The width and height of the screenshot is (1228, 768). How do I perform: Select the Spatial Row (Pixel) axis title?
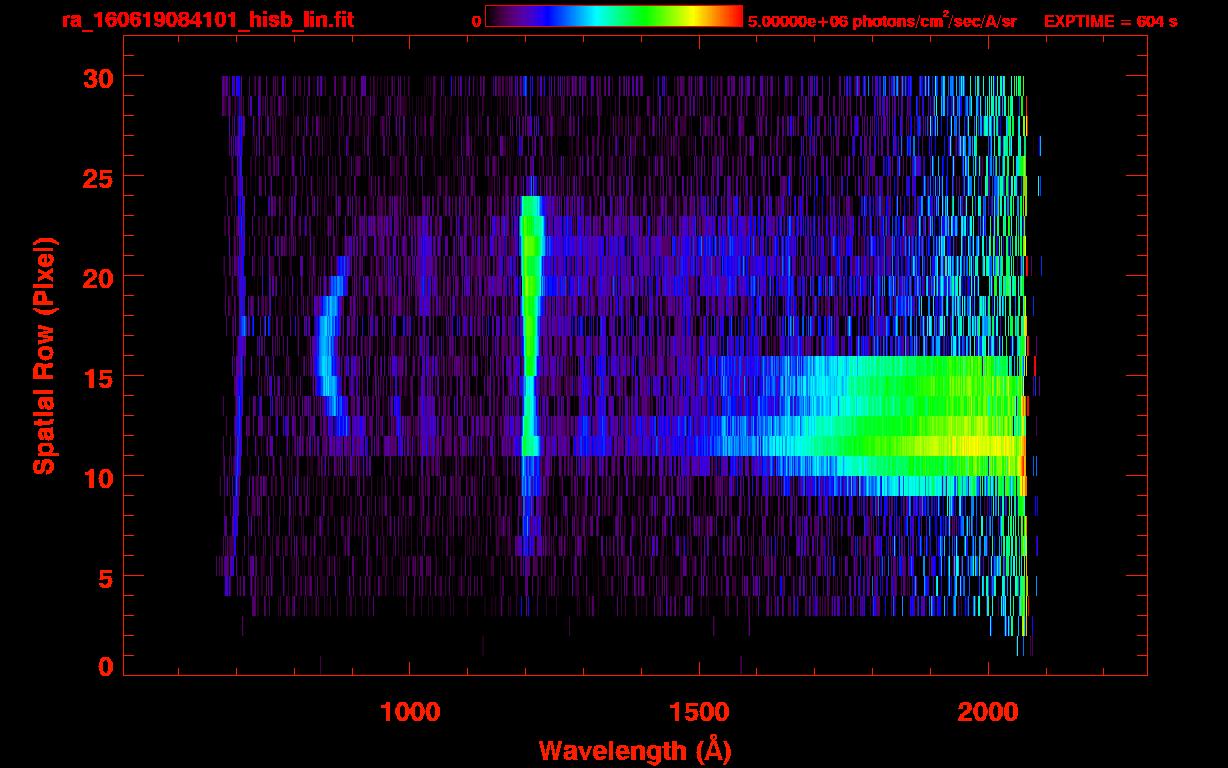[x=44, y=355]
